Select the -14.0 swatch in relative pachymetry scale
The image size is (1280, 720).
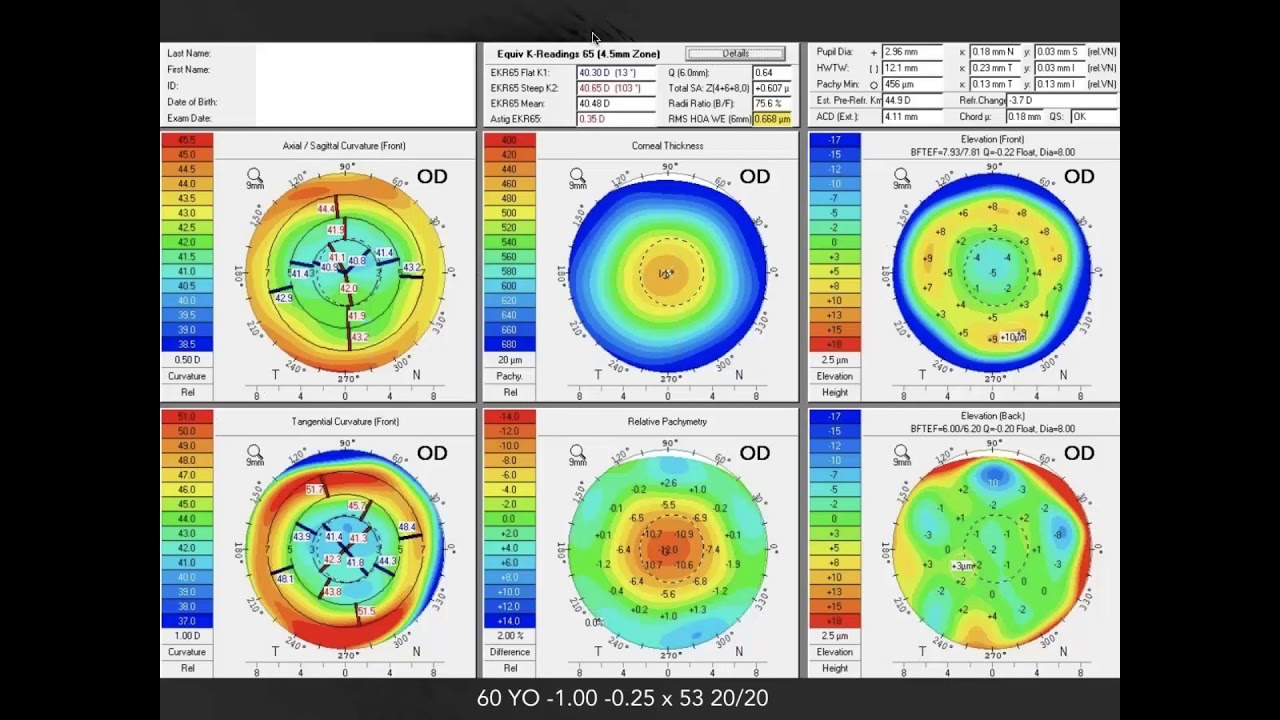pos(510,417)
